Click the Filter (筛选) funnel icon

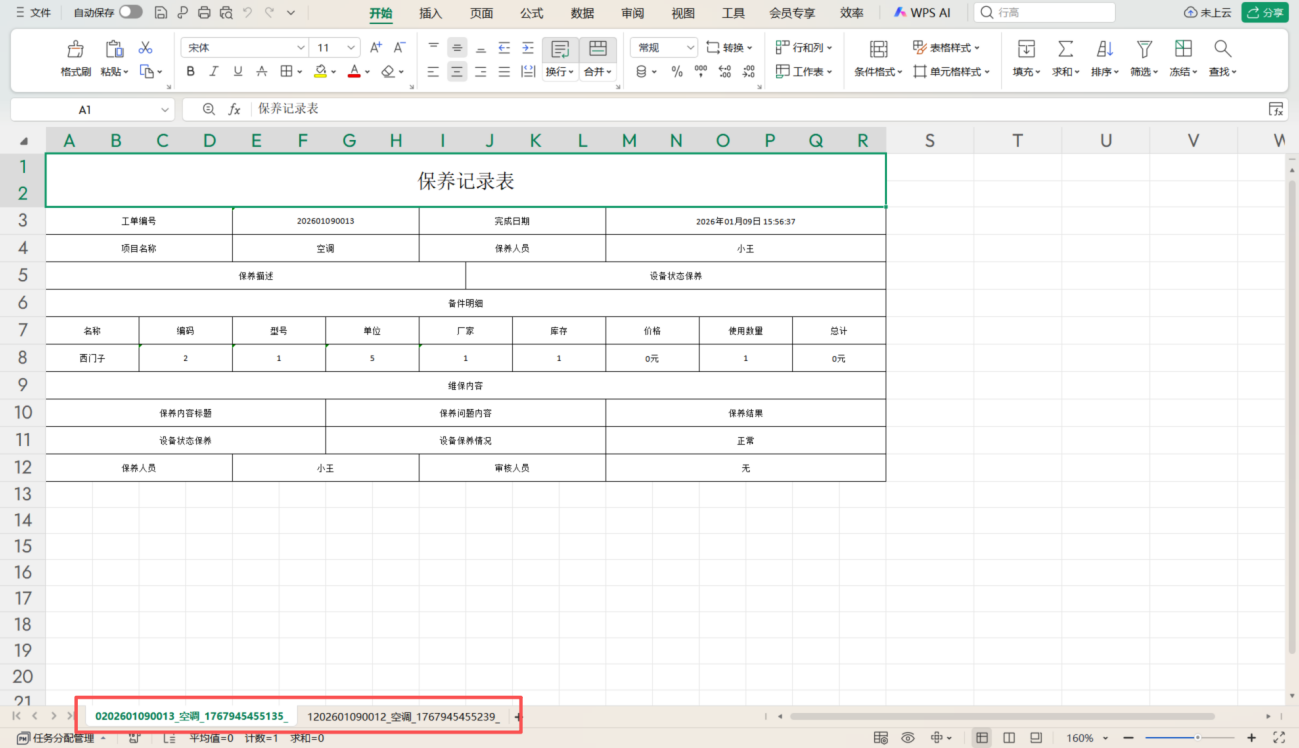tap(1144, 49)
